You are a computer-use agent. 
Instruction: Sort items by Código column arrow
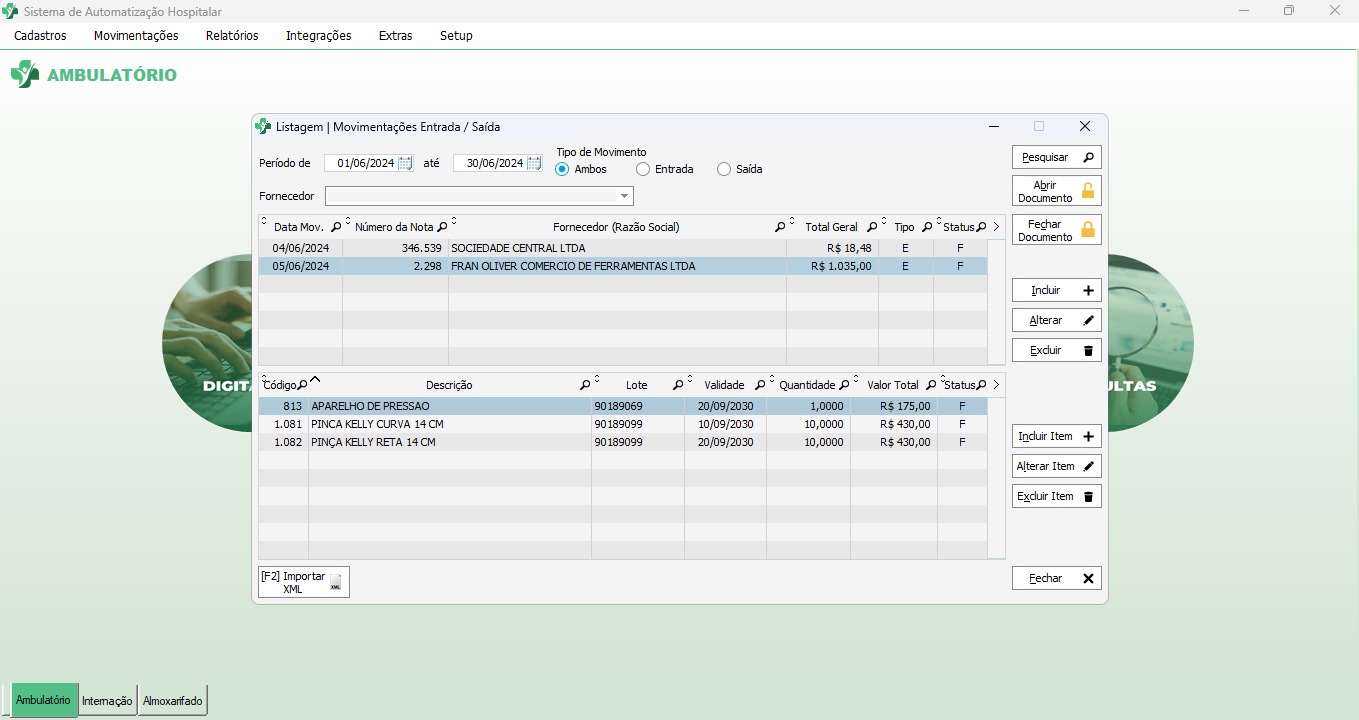point(315,380)
